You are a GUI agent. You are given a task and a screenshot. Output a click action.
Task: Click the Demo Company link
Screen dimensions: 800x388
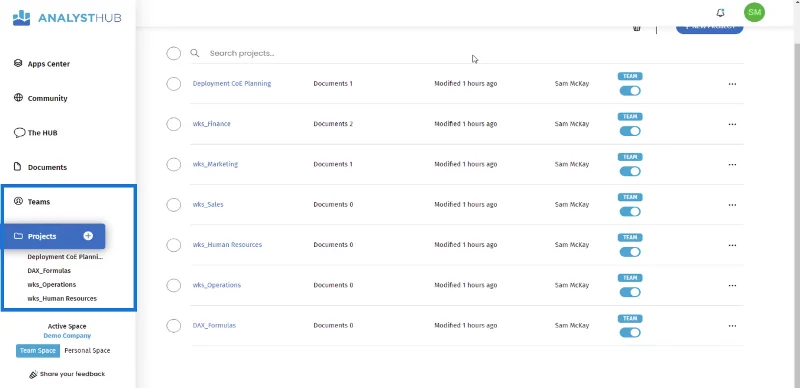pos(67,336)
